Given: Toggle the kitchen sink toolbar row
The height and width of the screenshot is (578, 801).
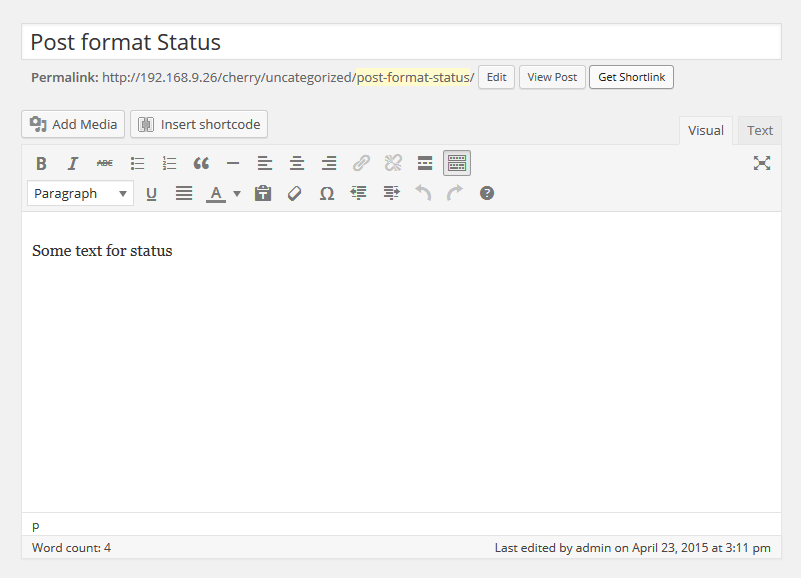Looking at the screenshot, I should 457,162.
